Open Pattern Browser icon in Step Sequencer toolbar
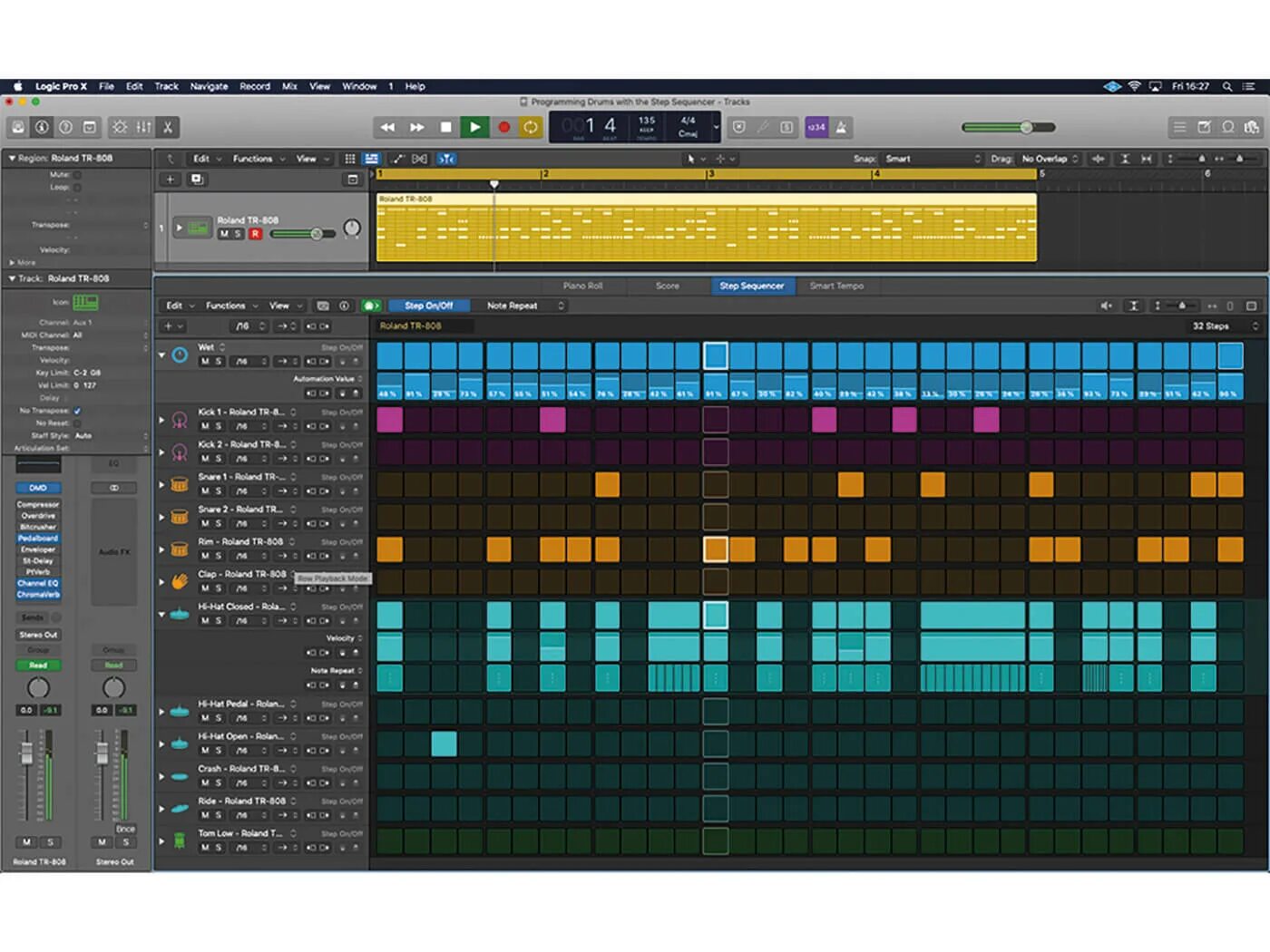1270x952 pixels. click(322, 306)
